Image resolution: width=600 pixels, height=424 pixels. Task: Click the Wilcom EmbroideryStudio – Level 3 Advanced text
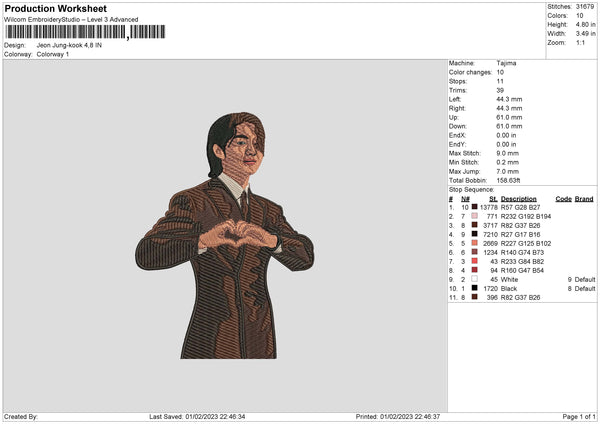pyautogui.click(x=71, y=20)
